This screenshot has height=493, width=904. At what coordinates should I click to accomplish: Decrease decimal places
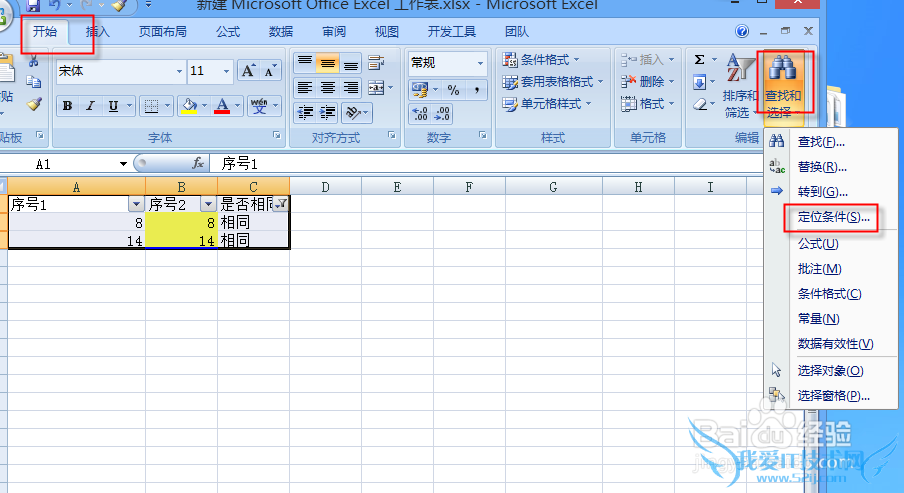tap(442, 114)
